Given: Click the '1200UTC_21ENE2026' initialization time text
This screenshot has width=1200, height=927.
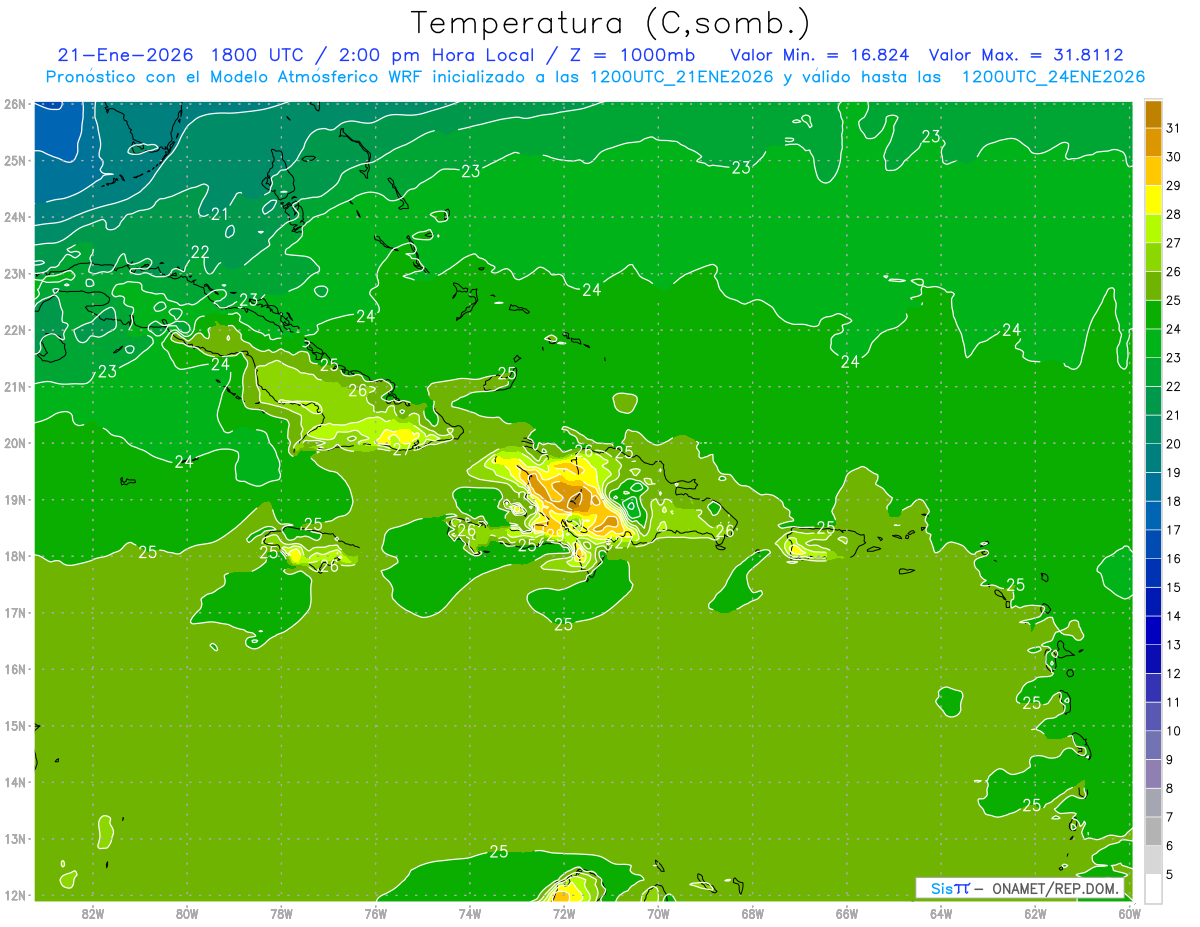Looking at the screenshot, I should tap(681, 77).
